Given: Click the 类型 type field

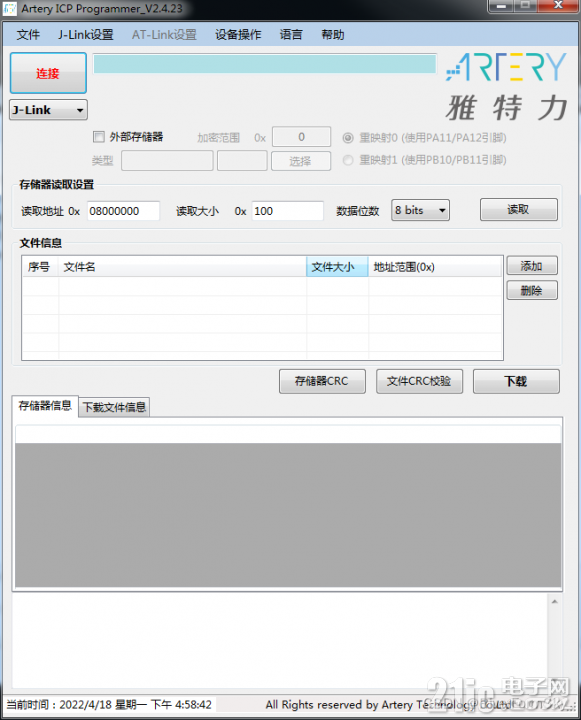Looking at the screenshot, I should click(x=167, y=161).
